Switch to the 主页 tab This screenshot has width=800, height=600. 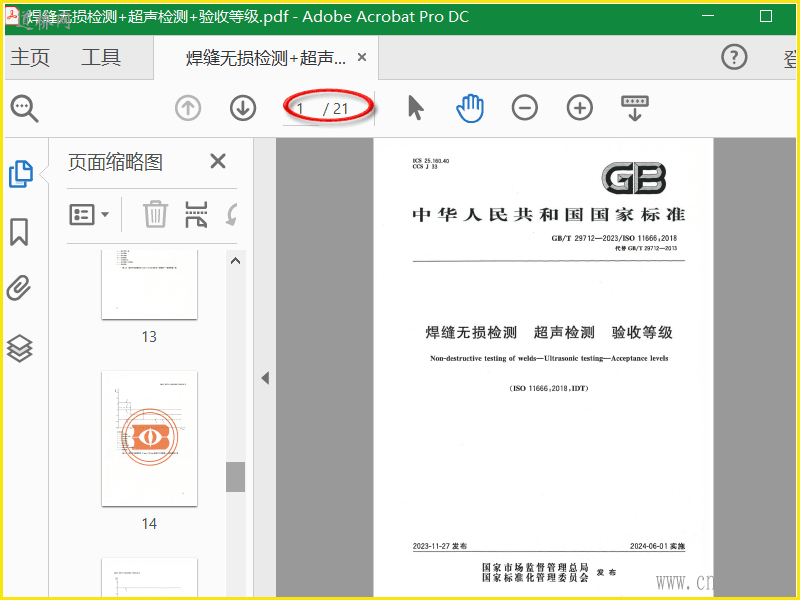[30, 57]
